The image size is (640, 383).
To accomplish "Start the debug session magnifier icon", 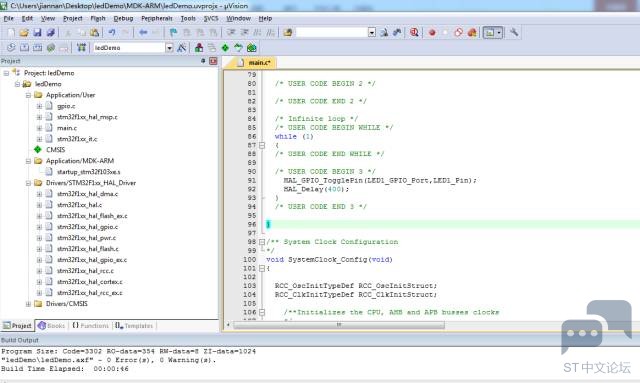I will (414, 33).
